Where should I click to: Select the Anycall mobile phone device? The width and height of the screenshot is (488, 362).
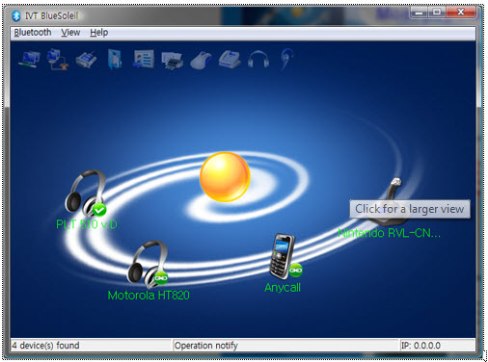(284, 256)
